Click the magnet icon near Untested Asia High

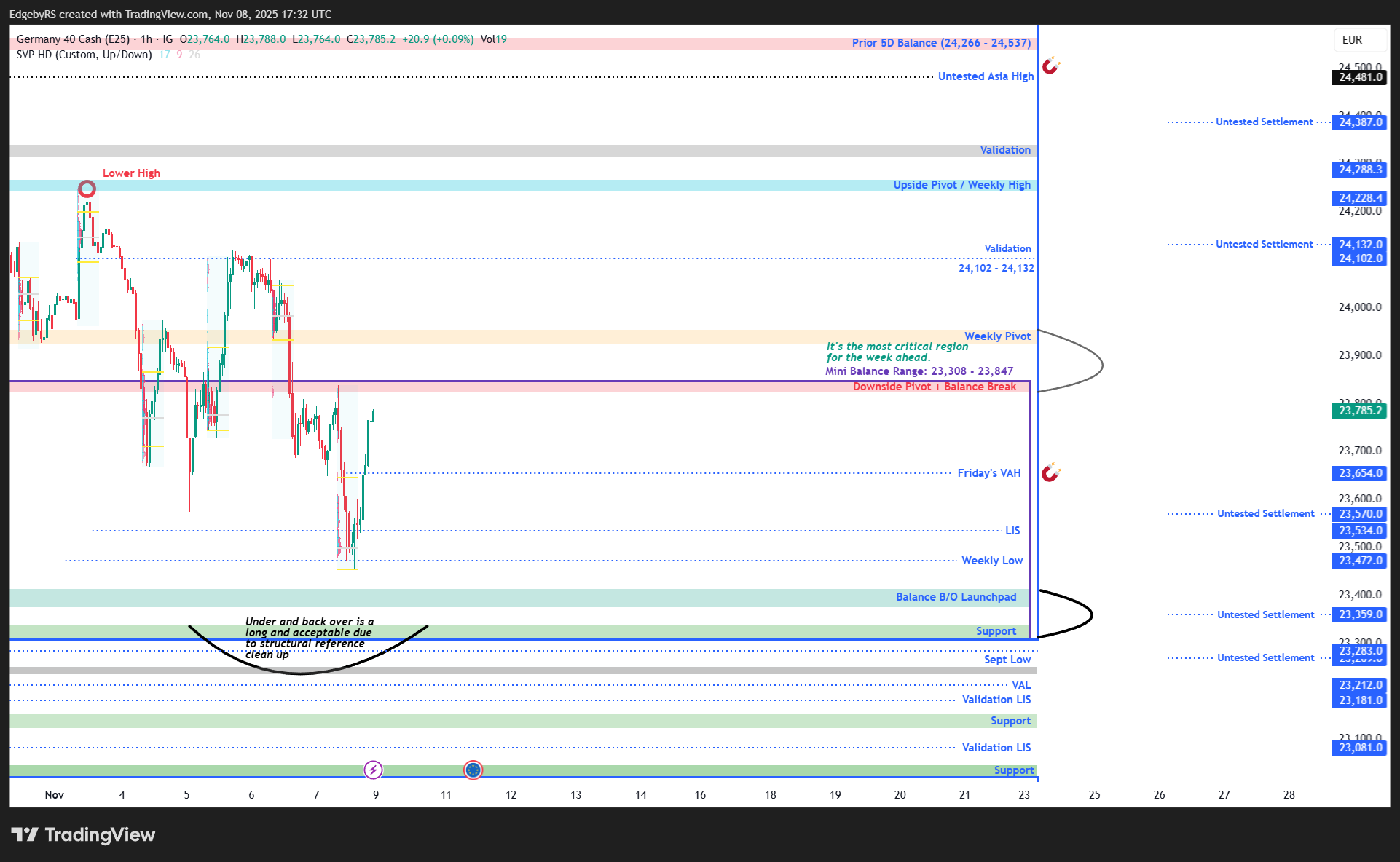click(x=1050, y=66)
